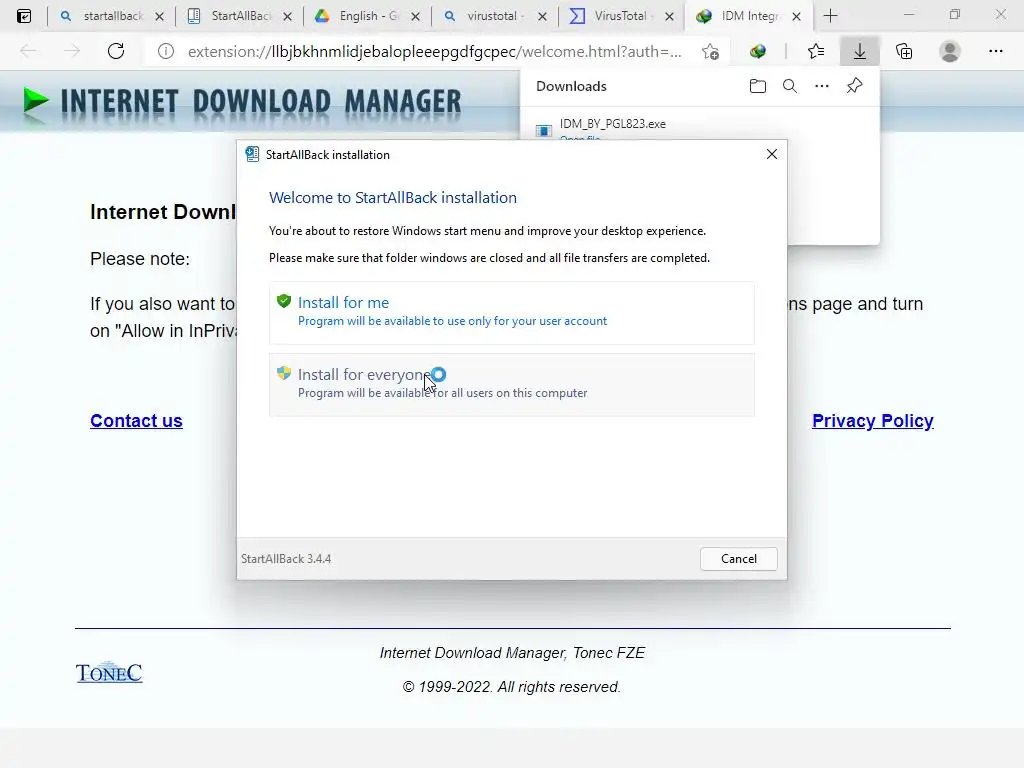This screenshot has width=1024, height=768.
Task: Click the address bar URL
Action: click(x=434, y=52)
